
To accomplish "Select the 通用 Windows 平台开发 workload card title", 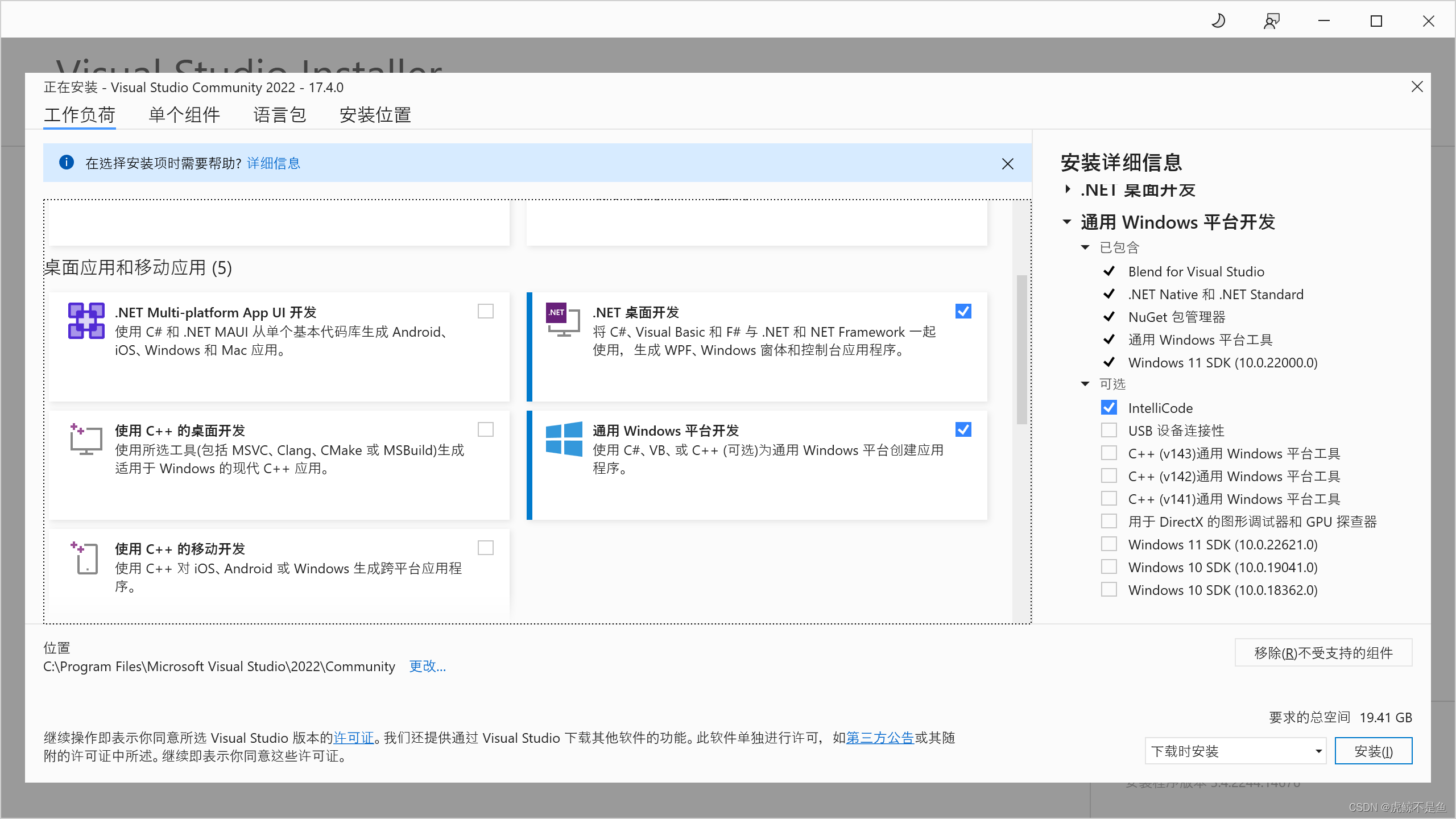I will tap(666, 431).
